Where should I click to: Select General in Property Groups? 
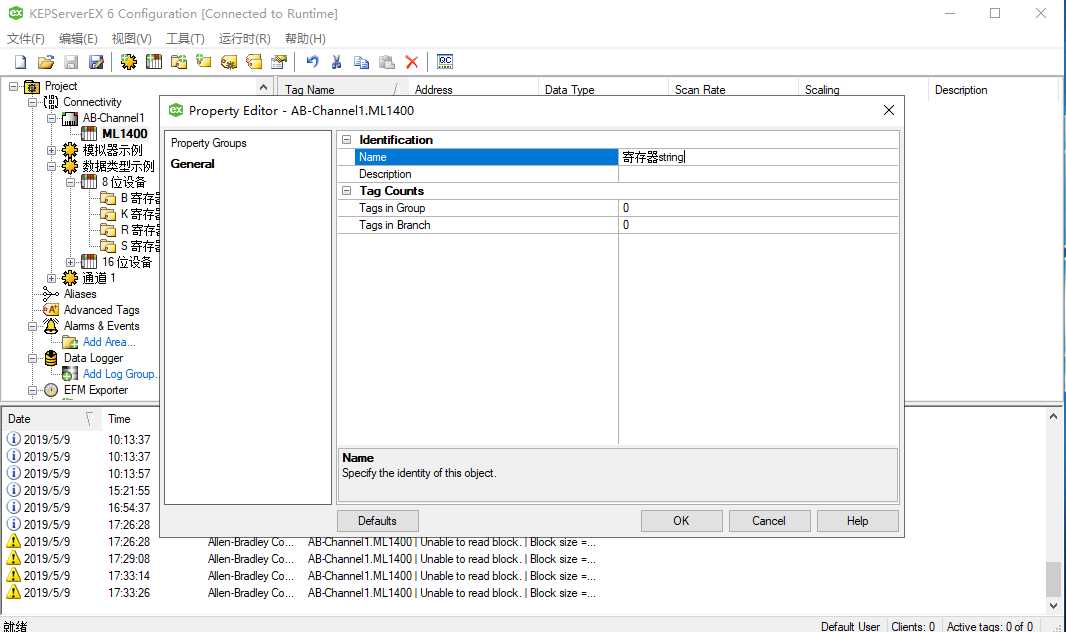click(192, 164)
